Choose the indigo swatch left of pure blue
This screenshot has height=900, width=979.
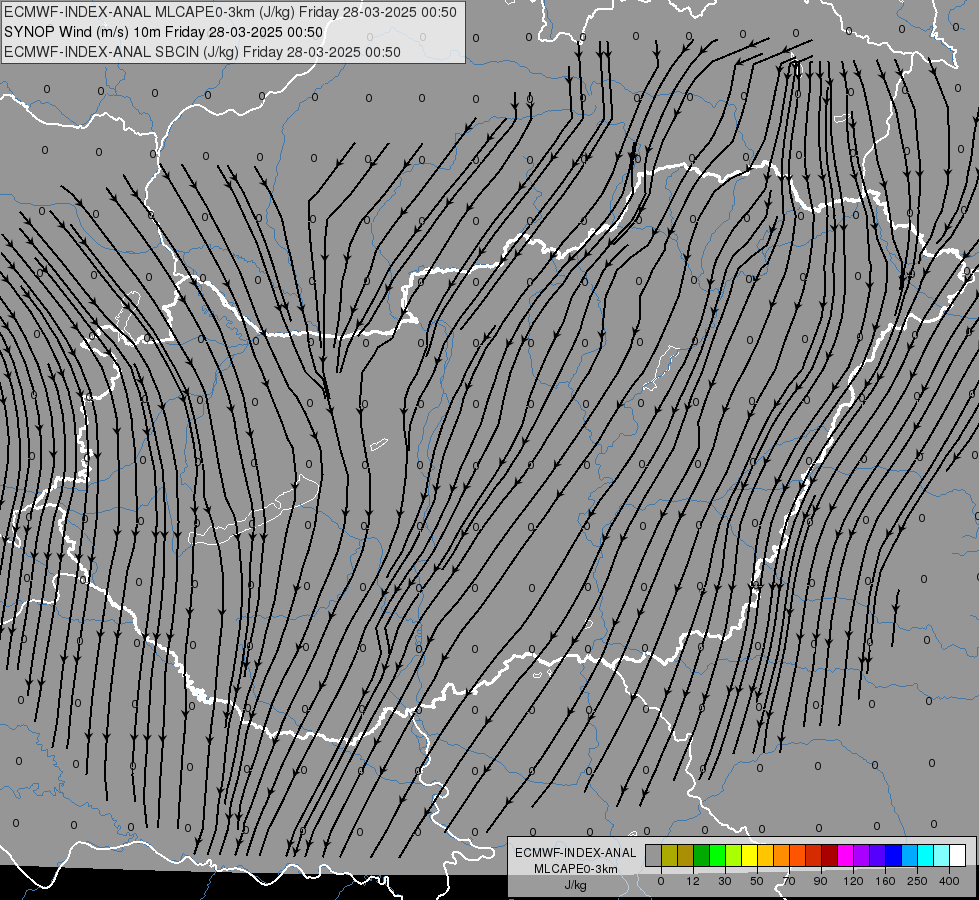coord(878,855)
